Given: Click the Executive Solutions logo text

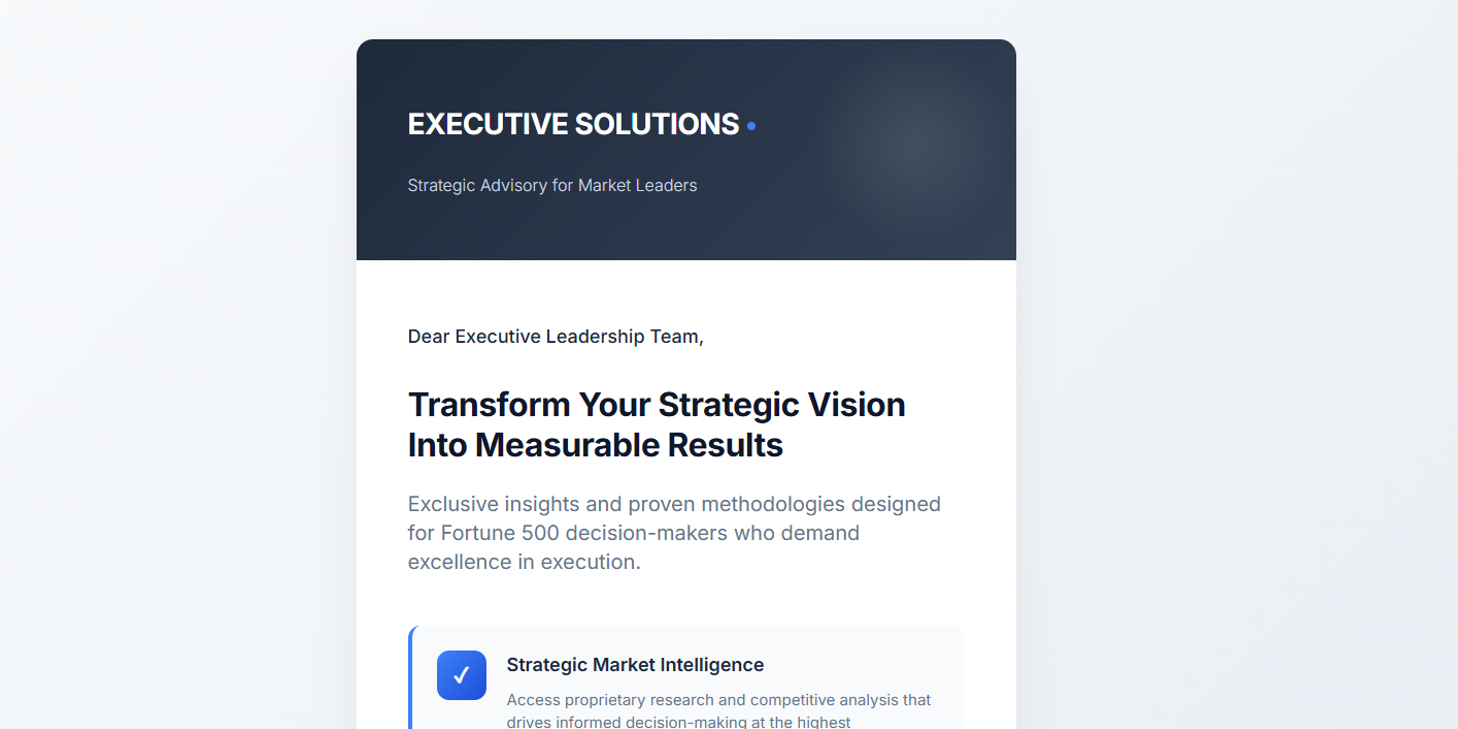Looking at the screenshot, I should 573,124.
